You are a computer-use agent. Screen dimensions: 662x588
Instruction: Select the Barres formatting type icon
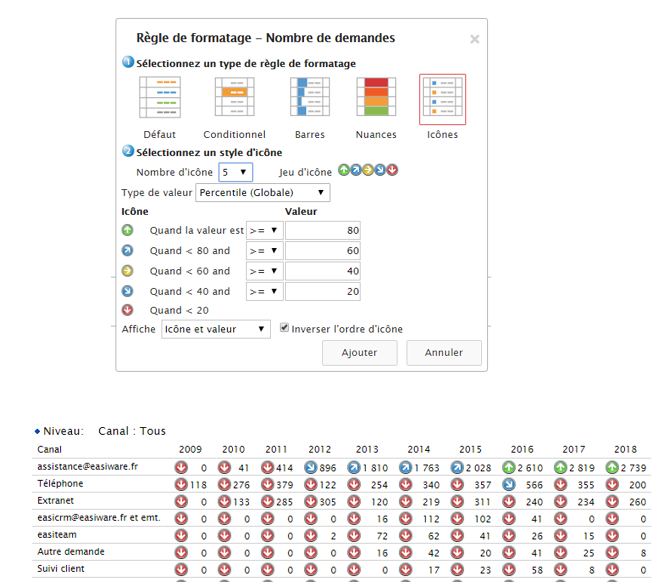click(309, 99)
